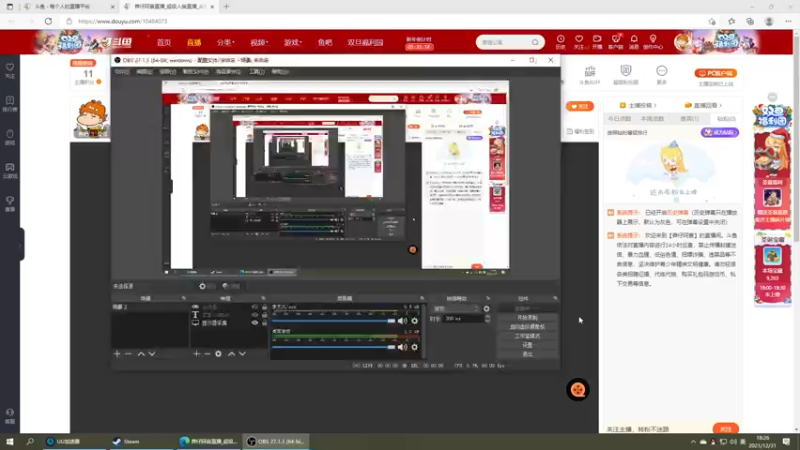Click the source properties gear button in OBS
The height and width of the screenshot is (450, 800).
[208, 286]
